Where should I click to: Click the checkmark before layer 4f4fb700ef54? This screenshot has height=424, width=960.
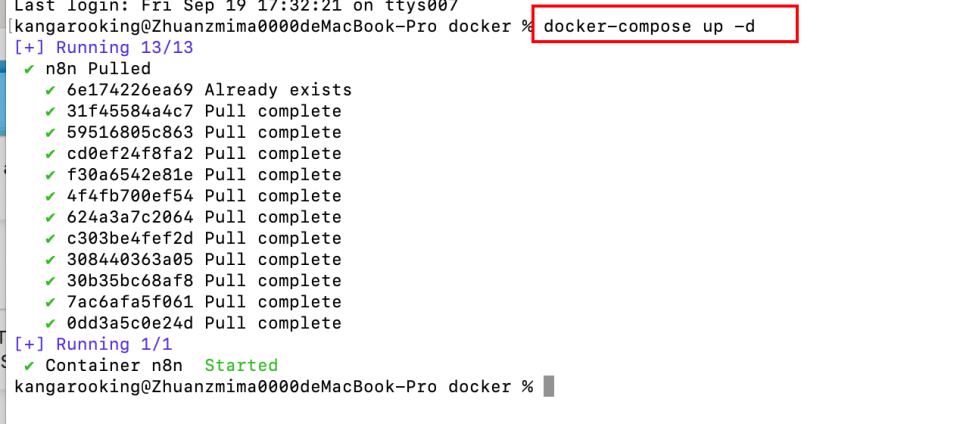50,196
